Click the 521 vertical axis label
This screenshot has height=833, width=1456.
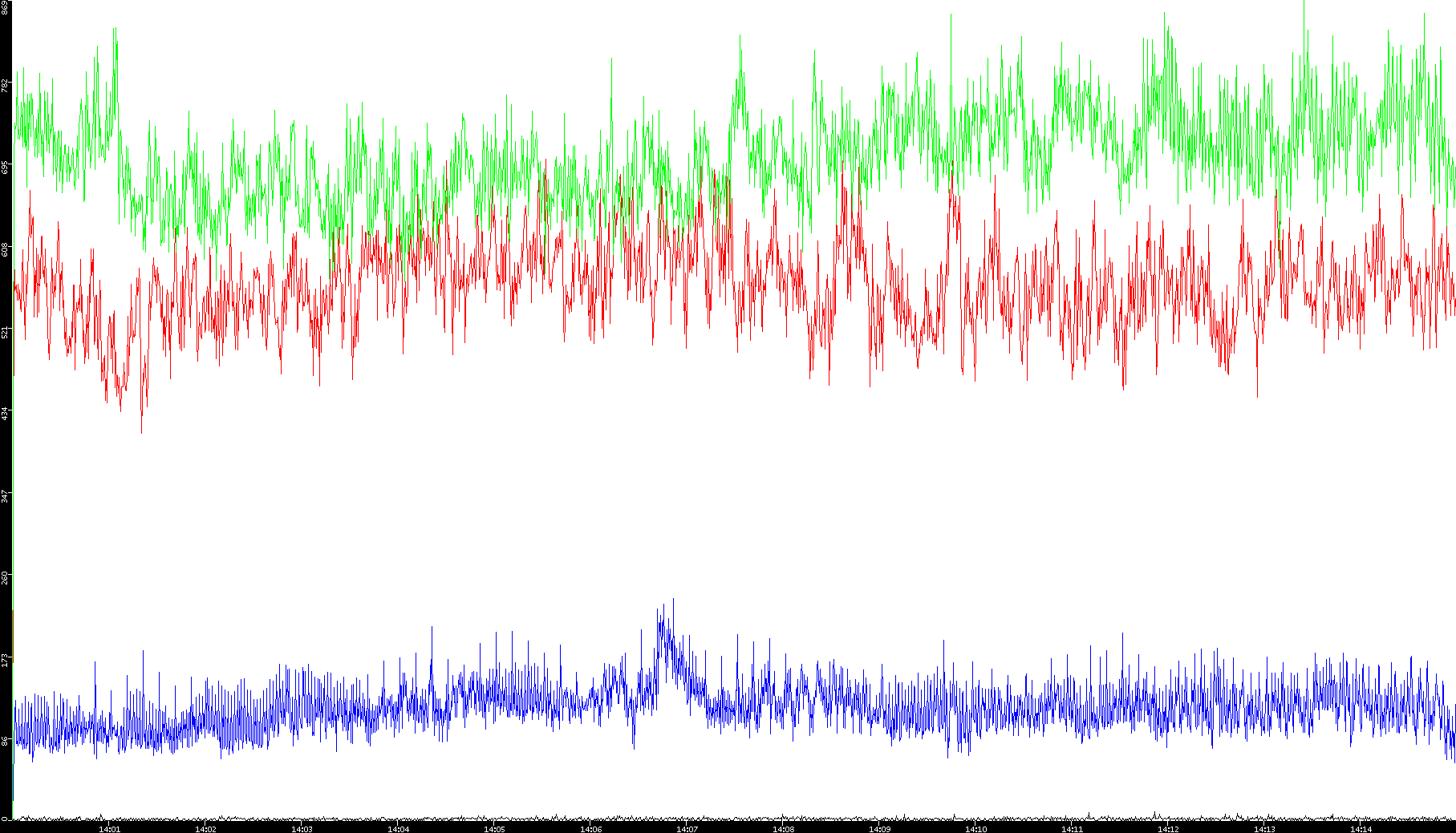pyautogui.click(x=5, y=332)
